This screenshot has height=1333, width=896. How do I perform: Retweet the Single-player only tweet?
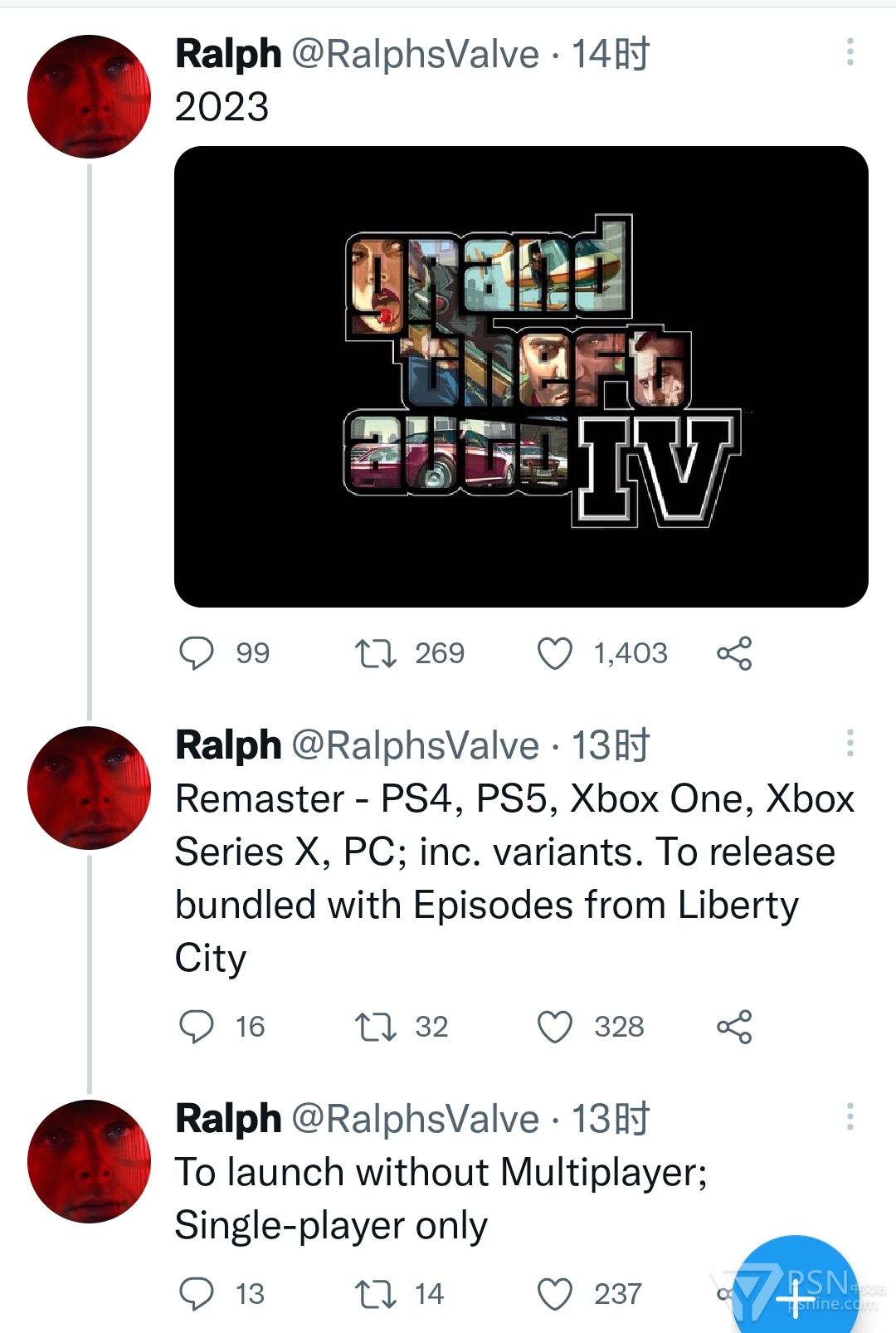pos(375,1293)
